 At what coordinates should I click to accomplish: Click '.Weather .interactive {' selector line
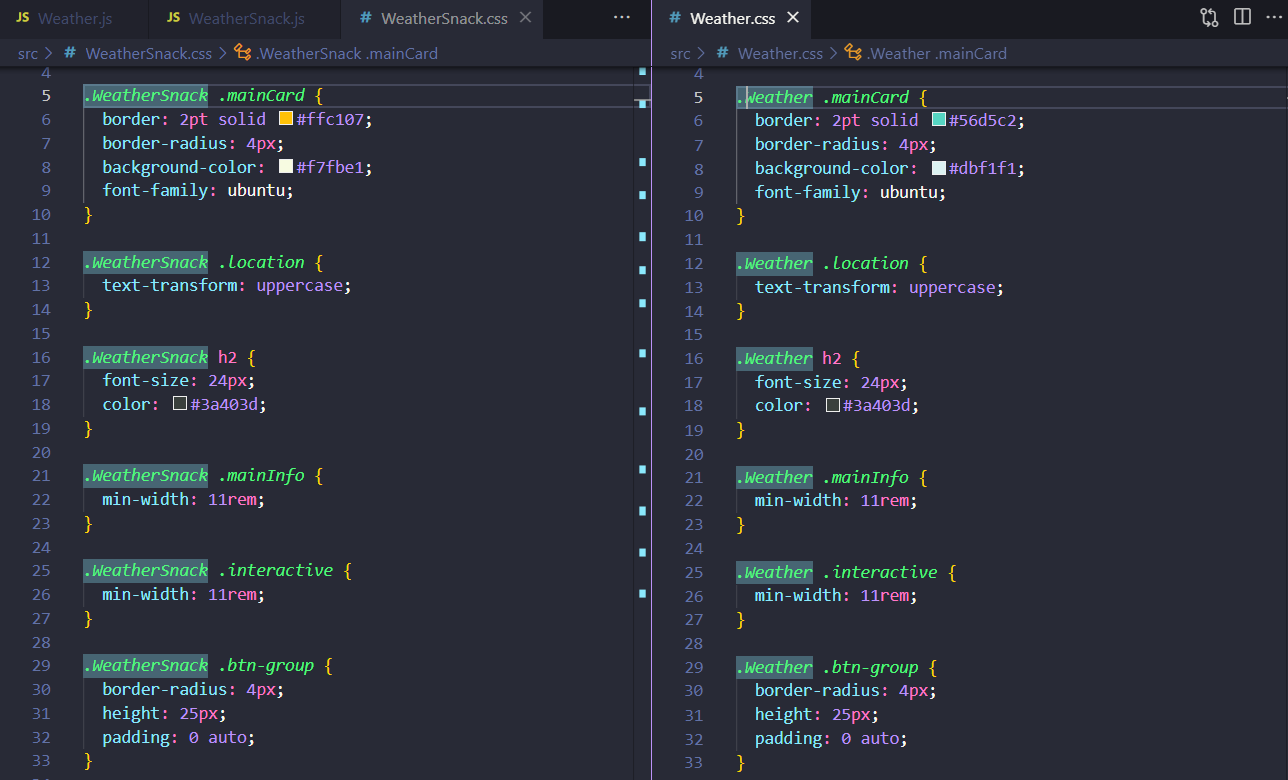click(847, 572)
